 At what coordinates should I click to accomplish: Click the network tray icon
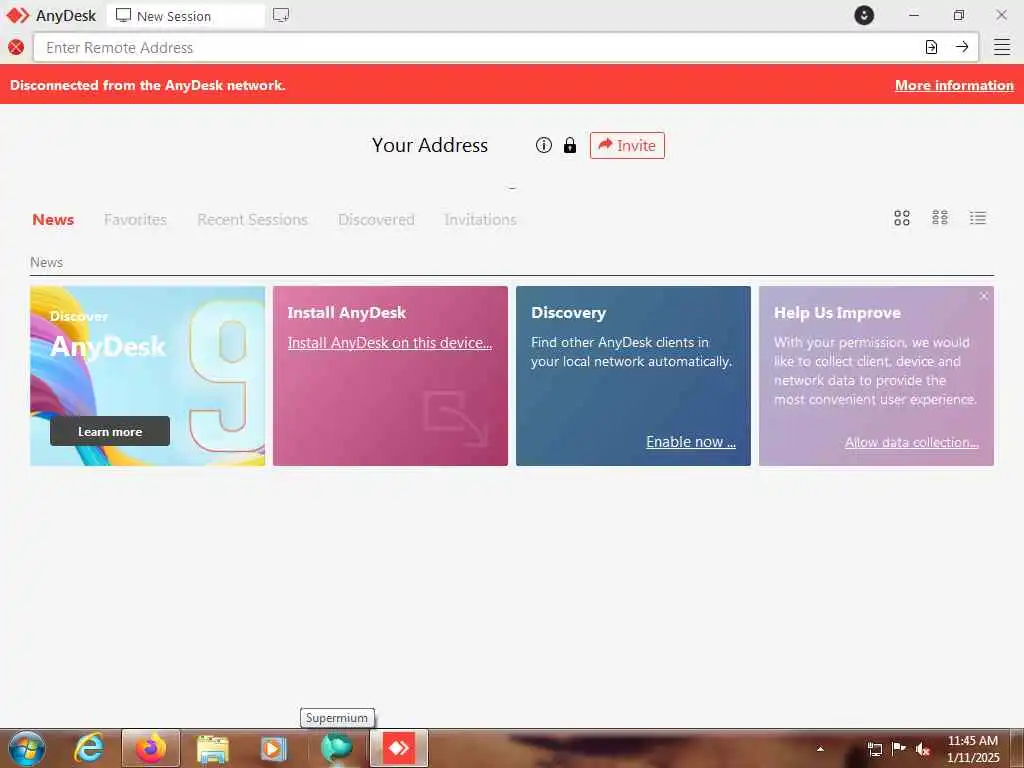pos(874,749)
